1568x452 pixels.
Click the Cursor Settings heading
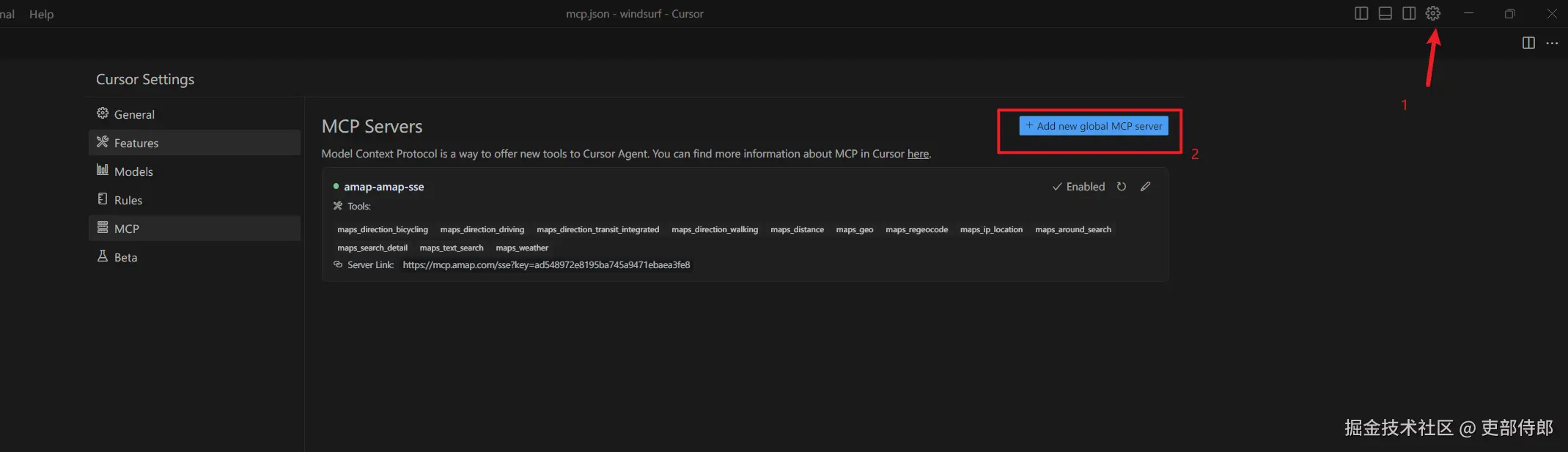145,79
